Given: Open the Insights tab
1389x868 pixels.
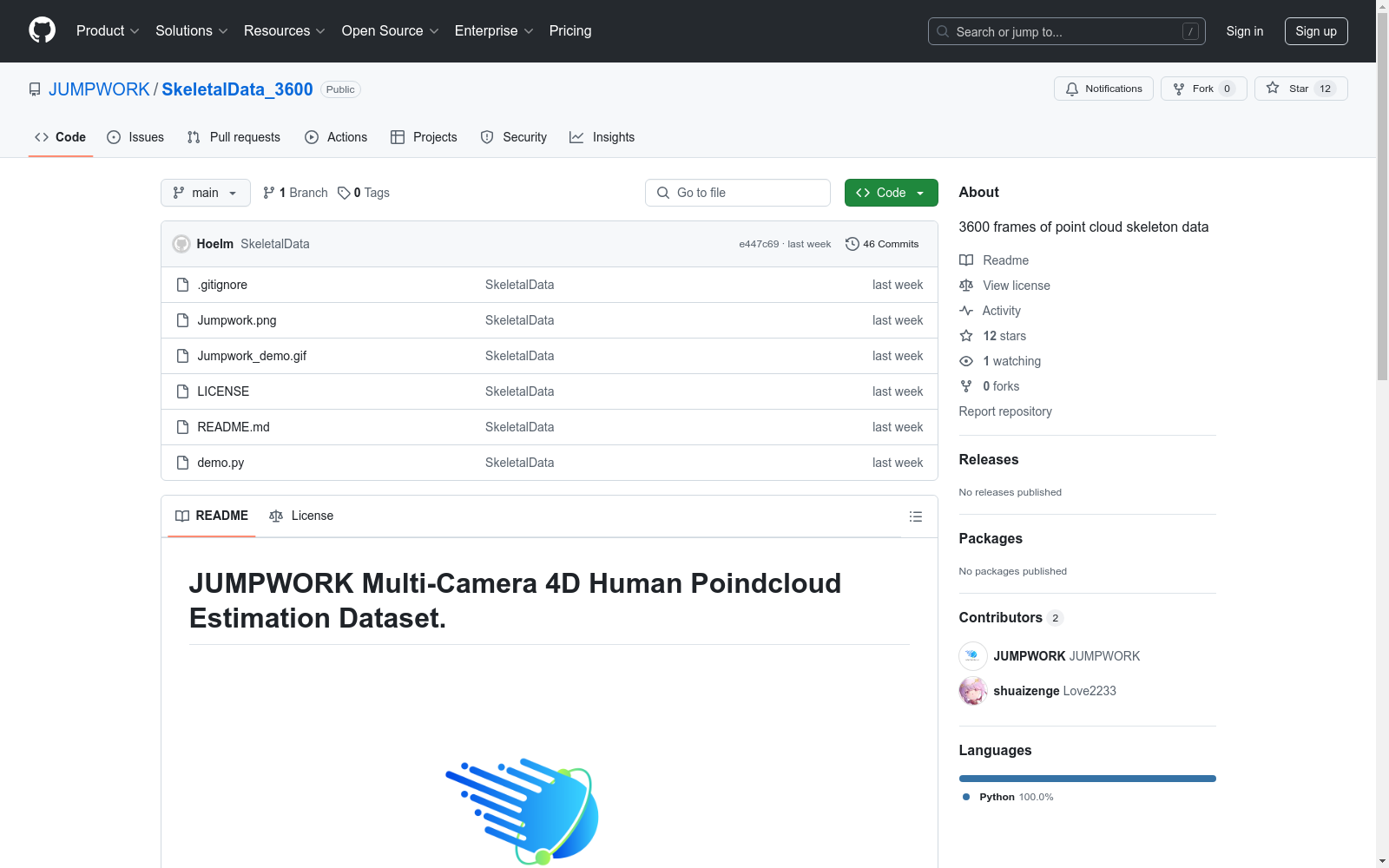Looking at the screenshot, I should point(602,137).
